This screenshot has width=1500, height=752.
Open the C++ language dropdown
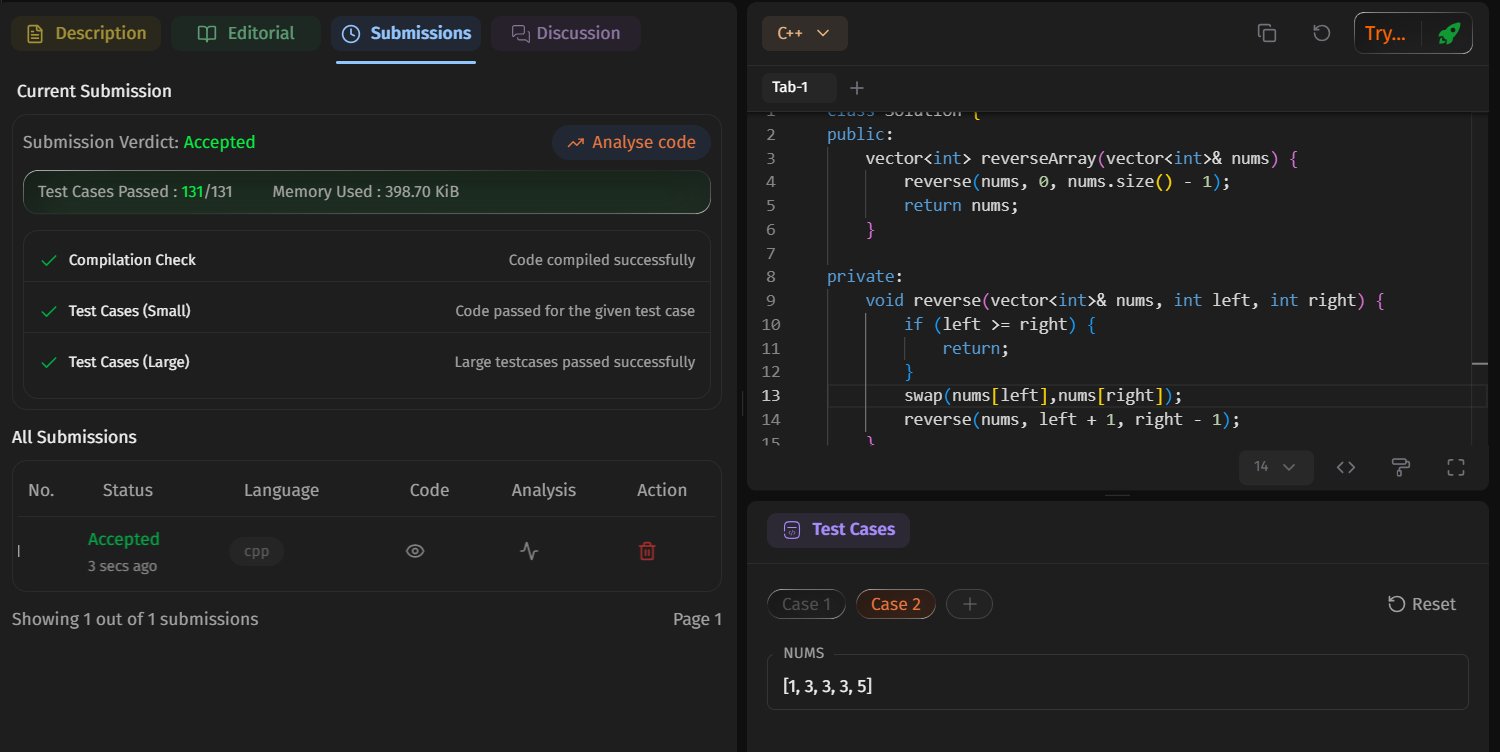(x=804, y=33)
